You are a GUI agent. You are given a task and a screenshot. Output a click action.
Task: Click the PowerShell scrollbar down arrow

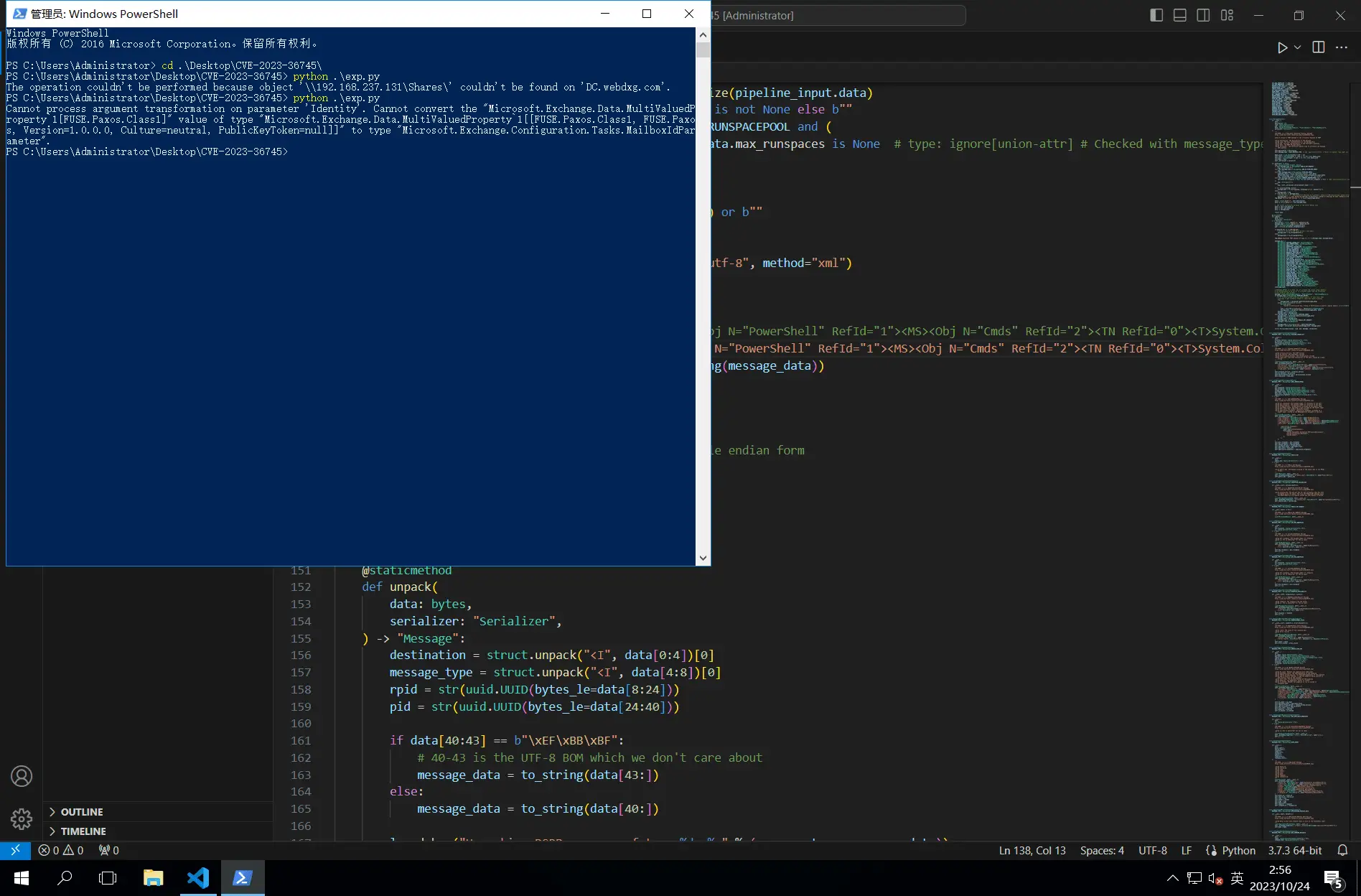pos(703,558)
